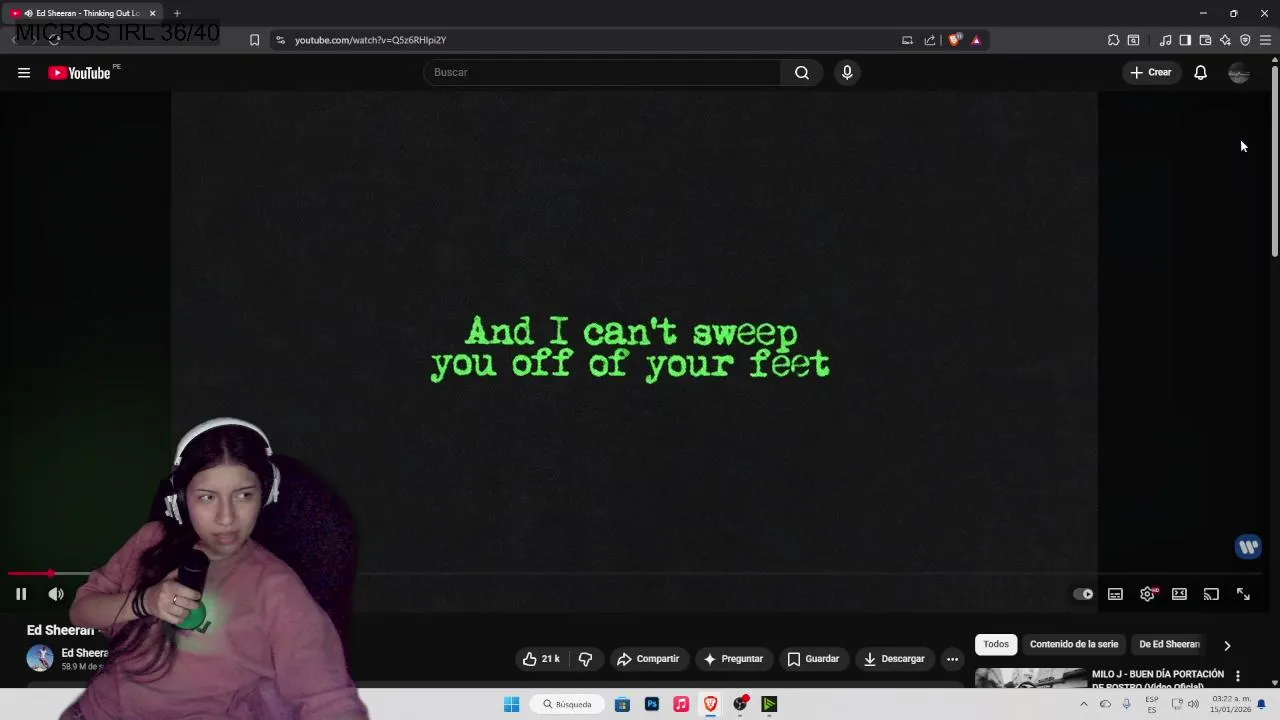The width and height of the screenshot is (1280, 720).
Task: Open more actions three-dot menu
Action: pos(952,659)
